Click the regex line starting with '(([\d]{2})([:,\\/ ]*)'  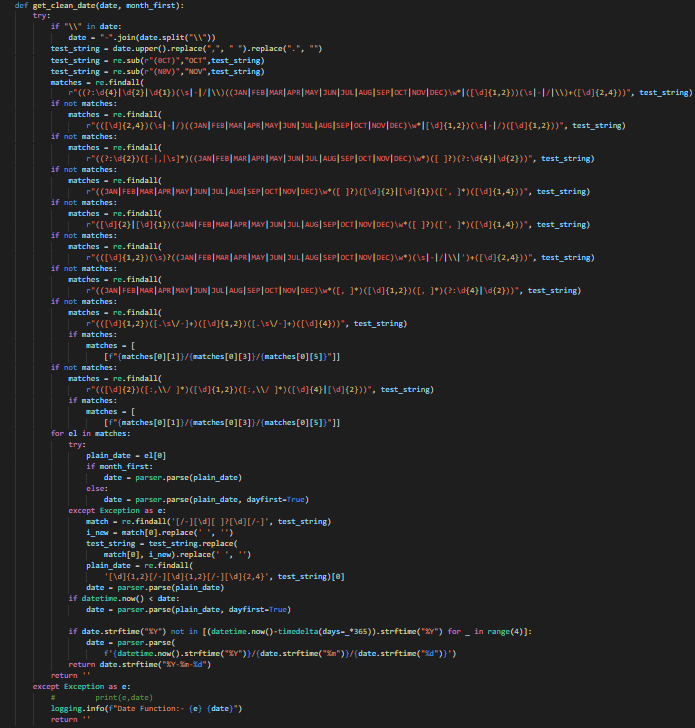(x=260, y=390)
